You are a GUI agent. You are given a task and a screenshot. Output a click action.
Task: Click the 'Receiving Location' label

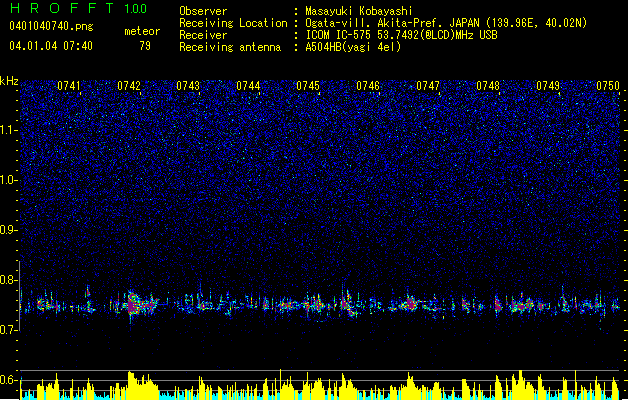point(233,23)
